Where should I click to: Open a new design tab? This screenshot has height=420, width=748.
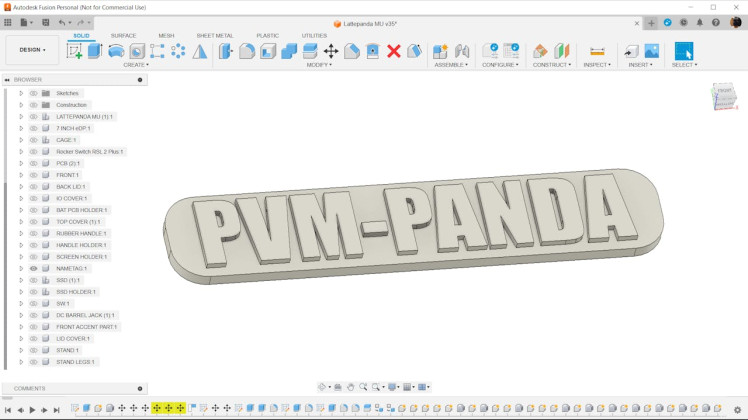[x=651, y=23]
